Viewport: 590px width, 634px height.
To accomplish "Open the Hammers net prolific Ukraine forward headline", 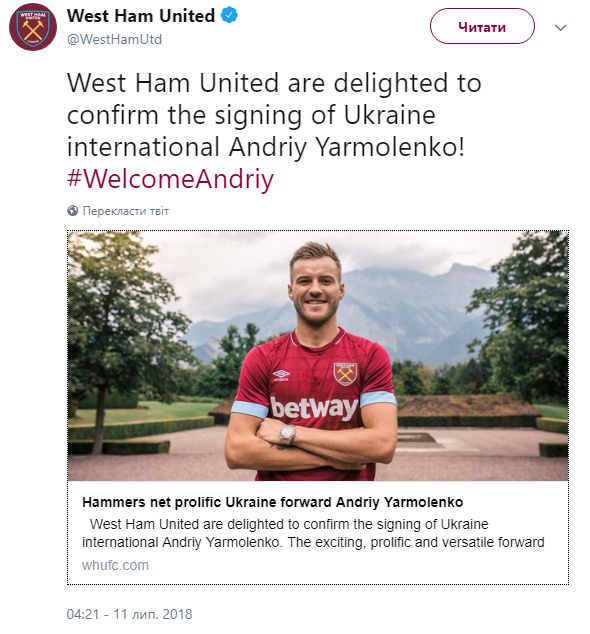I will tap(272, 502).
